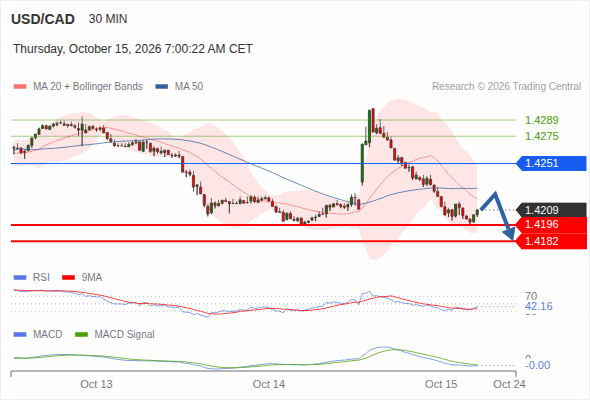Click the 1.4289 resistance level label
This screenshot has height=400, width=590.
tap(541, 120)
